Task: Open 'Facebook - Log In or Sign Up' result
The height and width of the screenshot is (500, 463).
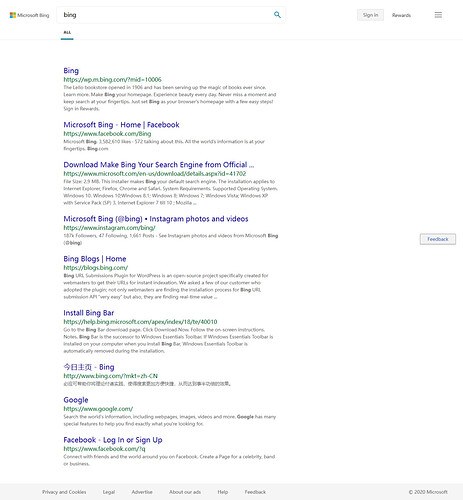Action: (x=113, y=440)
